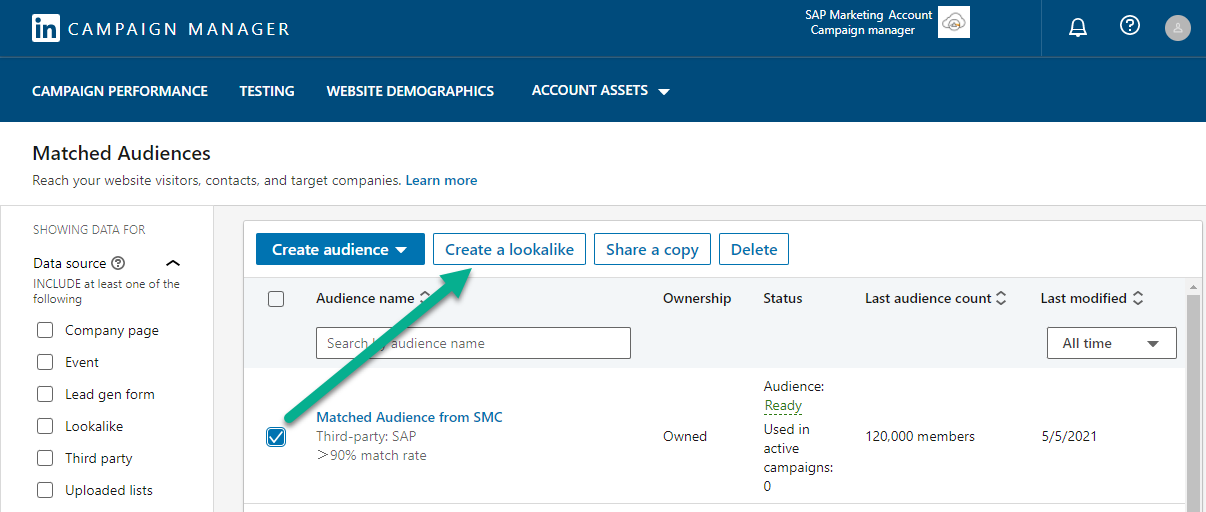Viewport: 1206px width, 512px height.
Task: Focus the Search by audience name field
Action: (473, 343)
